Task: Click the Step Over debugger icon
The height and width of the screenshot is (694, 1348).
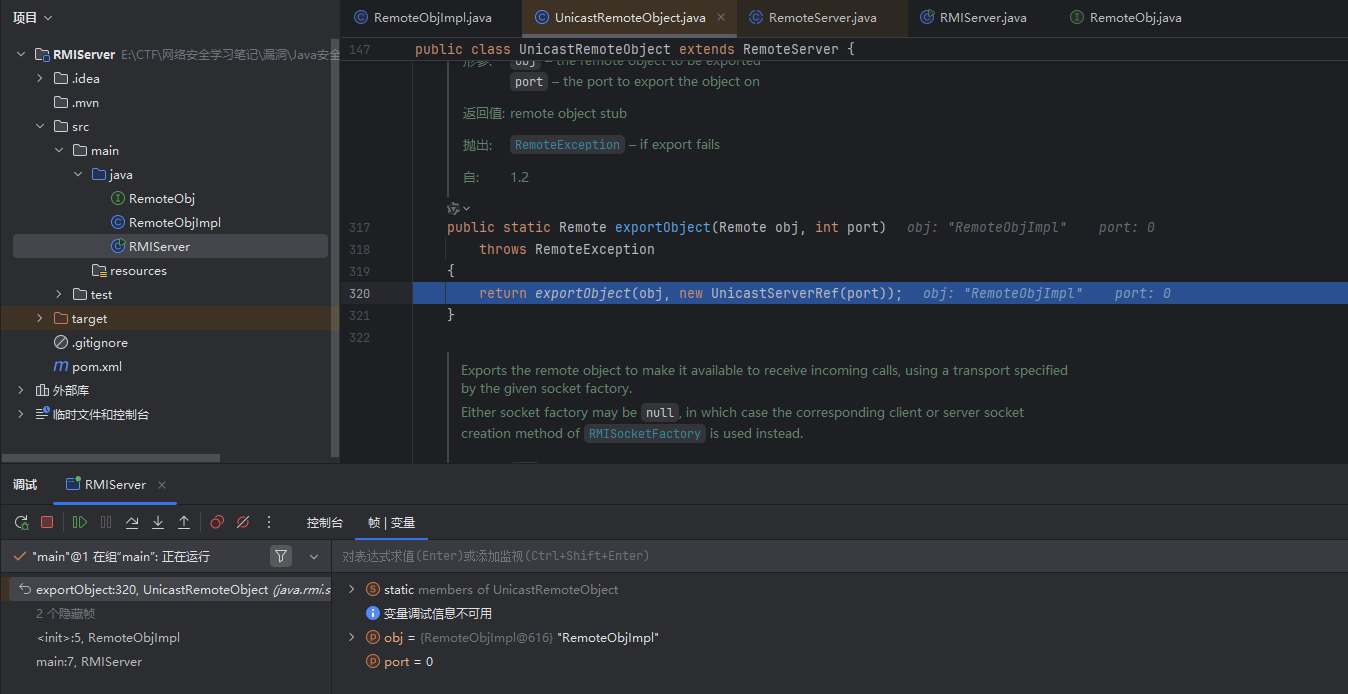Action: pyautogui.click(x=132, y=522)
